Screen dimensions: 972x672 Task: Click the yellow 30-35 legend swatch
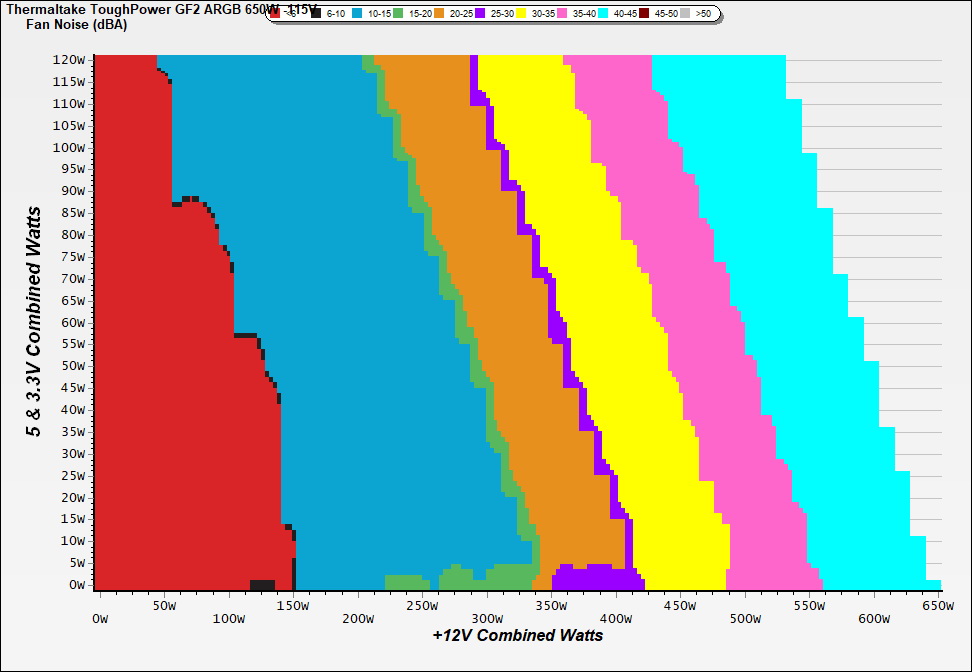(x=522, y=13)
